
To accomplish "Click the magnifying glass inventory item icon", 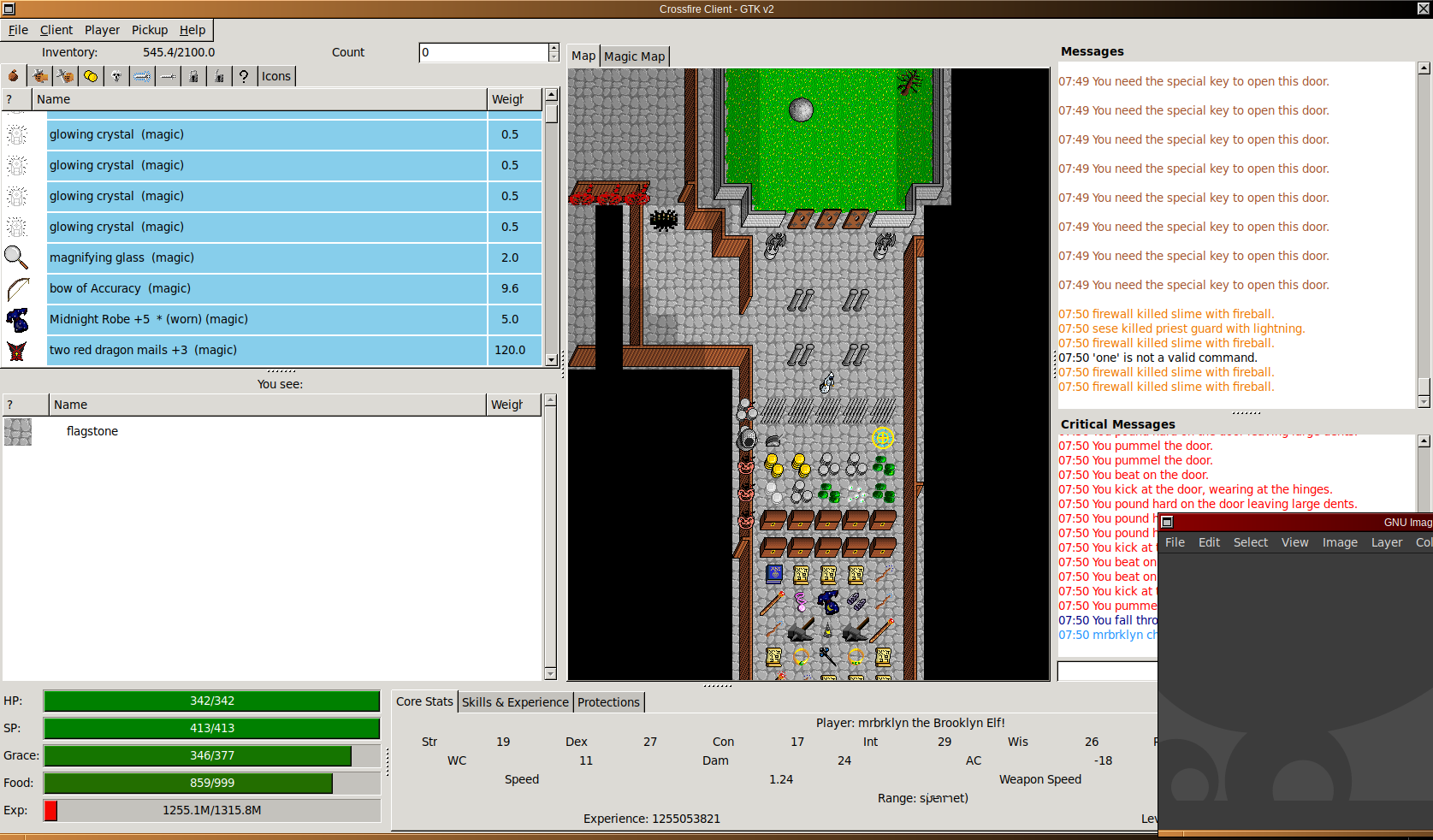I will [16, 257].
